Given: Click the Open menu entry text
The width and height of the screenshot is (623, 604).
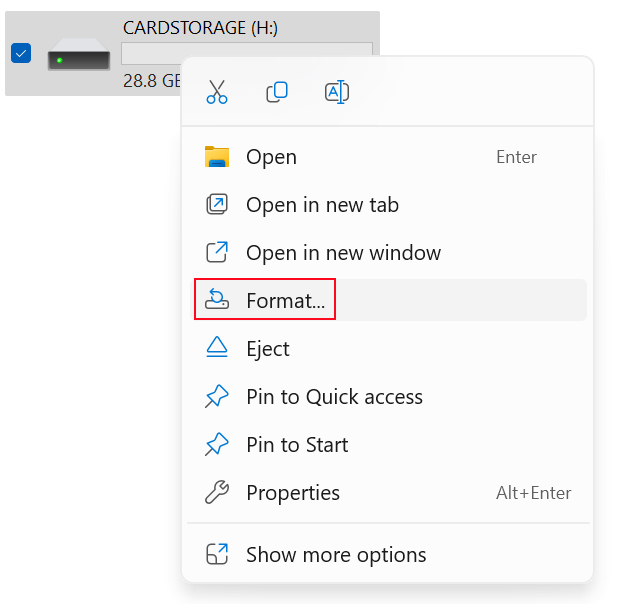Looking at the screenshot, I should [x=271, y=157].
